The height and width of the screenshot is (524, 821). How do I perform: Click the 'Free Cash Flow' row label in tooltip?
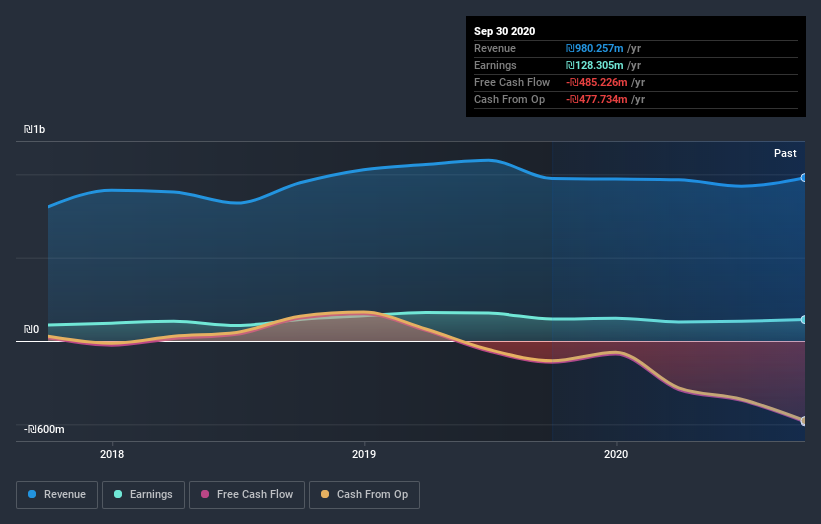512,82
